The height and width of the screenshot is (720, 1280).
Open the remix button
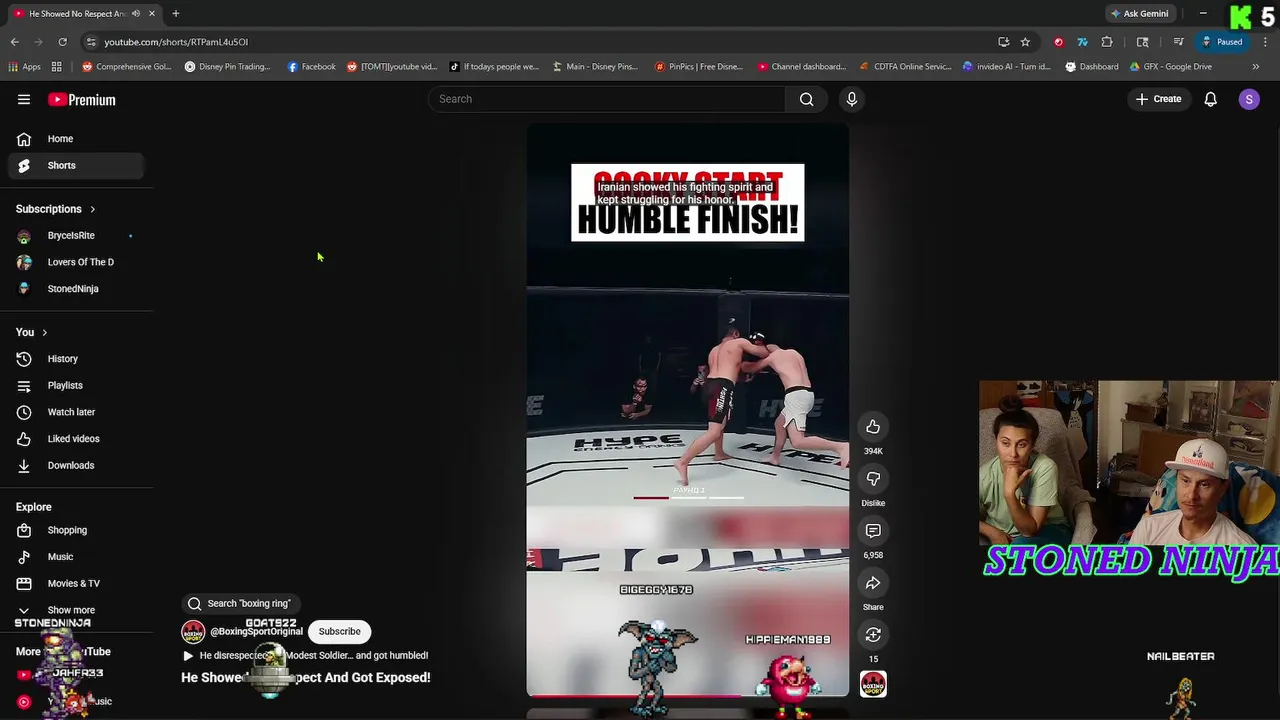[873, 635]
